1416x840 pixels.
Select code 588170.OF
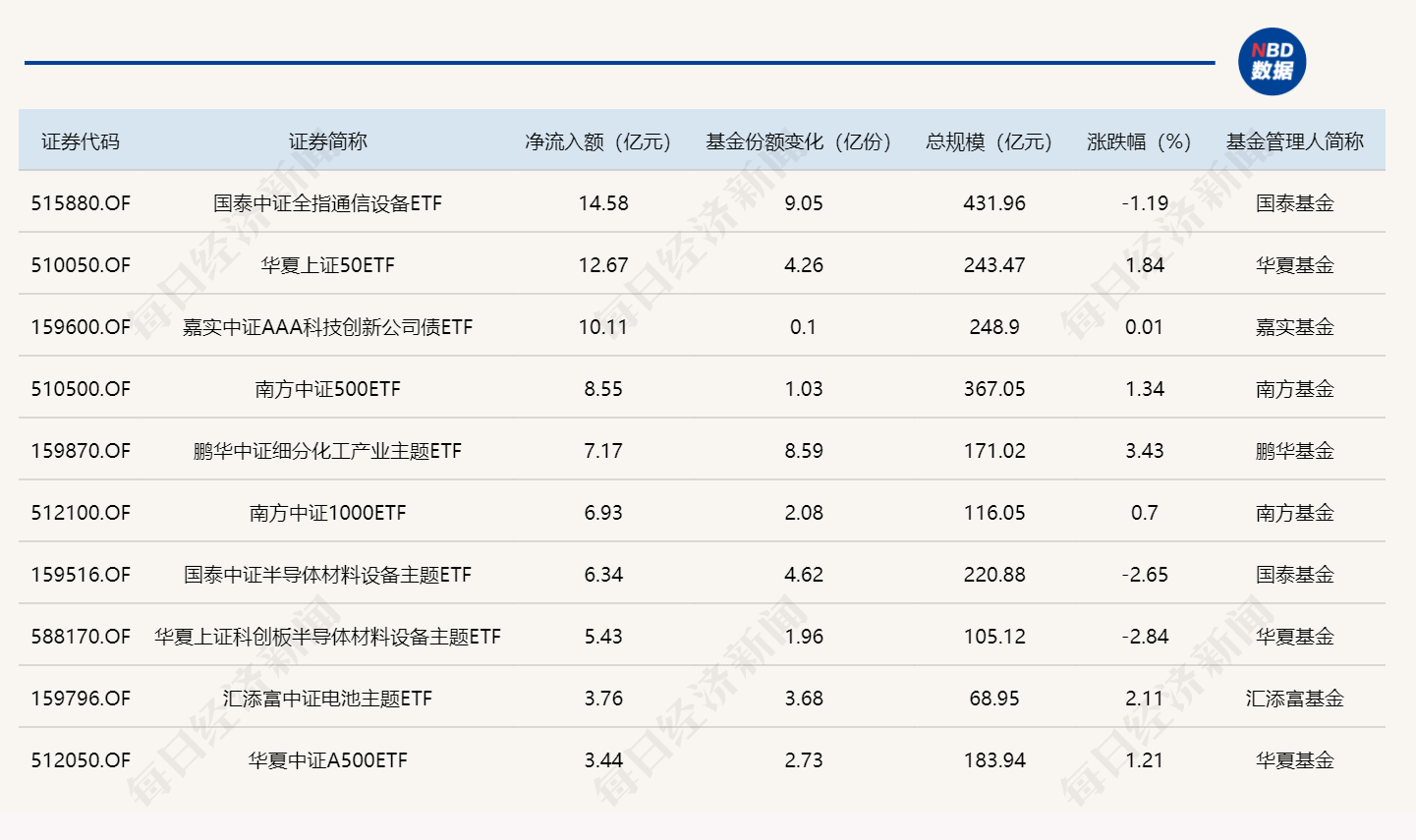(81, 637)
